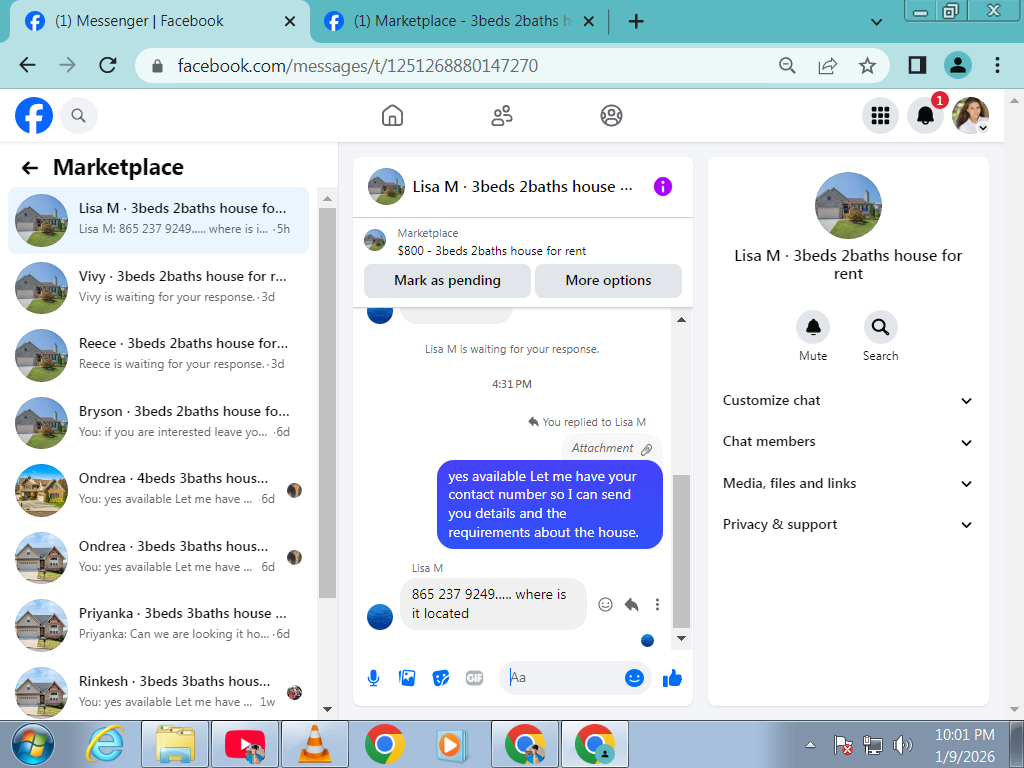Click the conversation list scrollbar thumb
Viewport: 1024px width, 768px height.
point(327,402)
